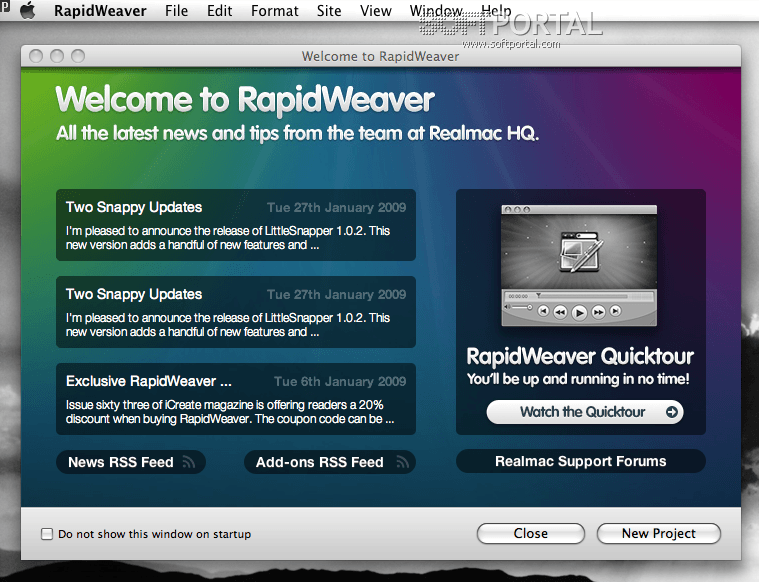
Task: Click the Quicktour video thumbnail
Action: [x=579, y=265]
